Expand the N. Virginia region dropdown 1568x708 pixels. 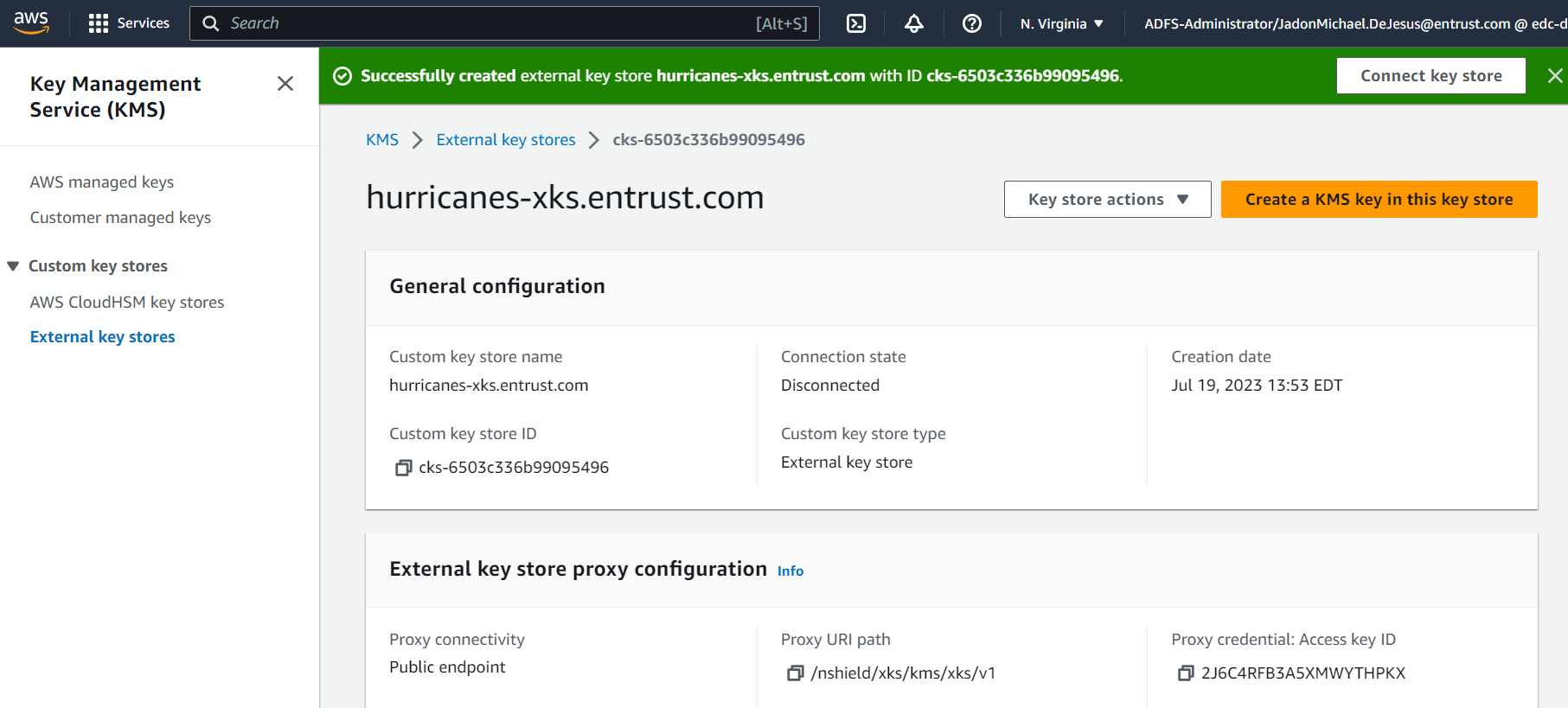tap(1061, 23)
